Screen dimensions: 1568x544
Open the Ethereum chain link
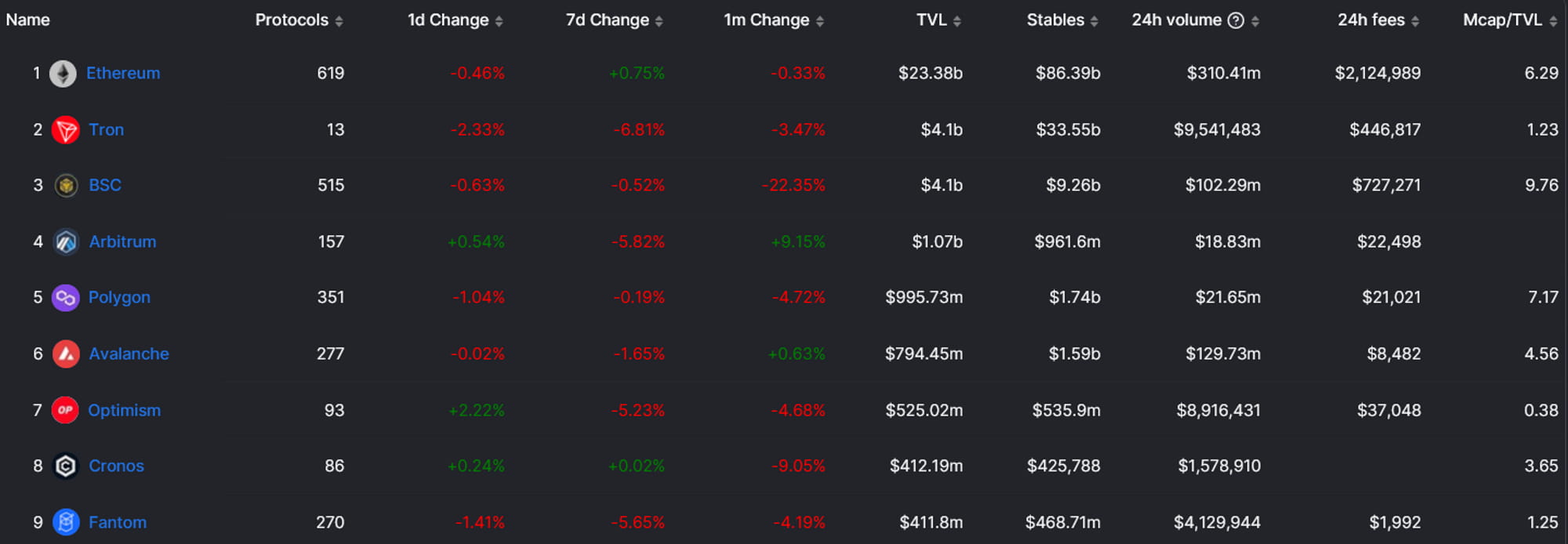pos(123,74)
